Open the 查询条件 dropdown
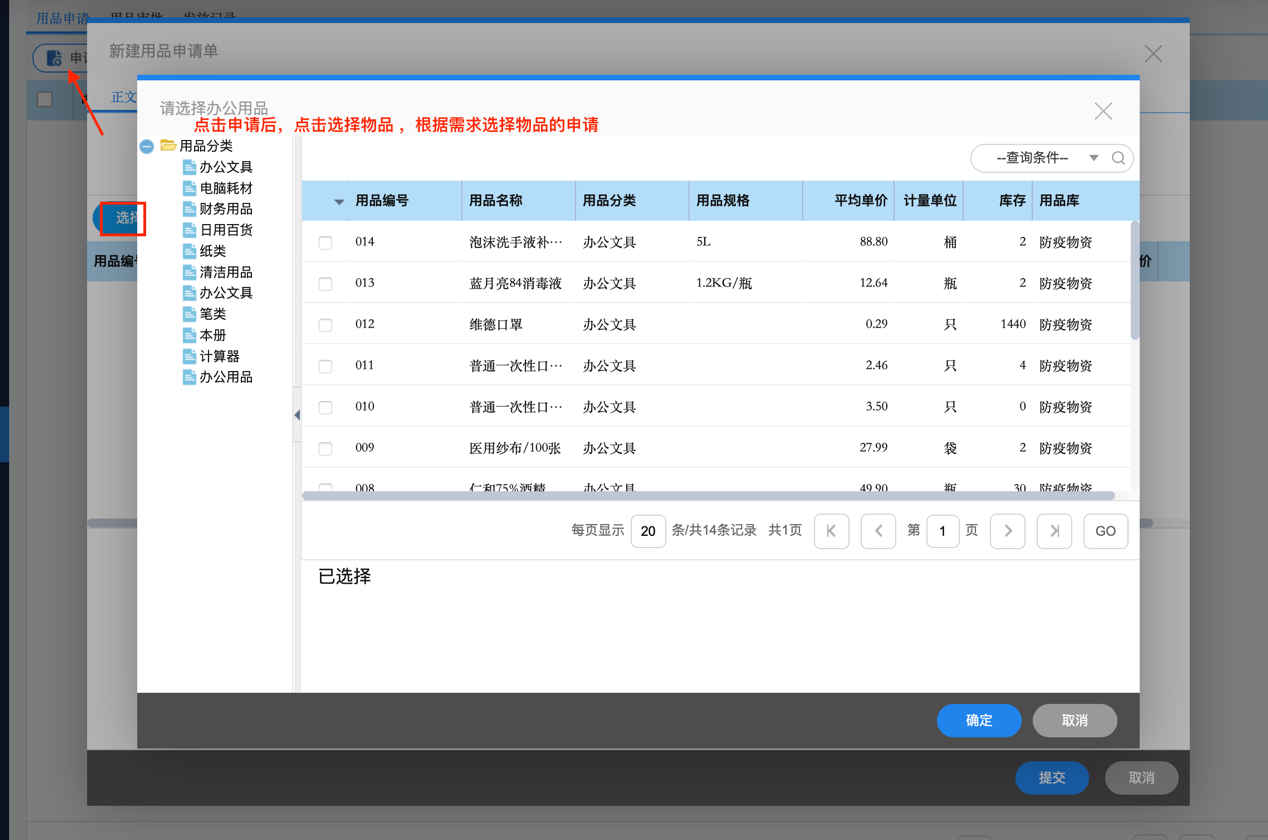 (1093, 158)
